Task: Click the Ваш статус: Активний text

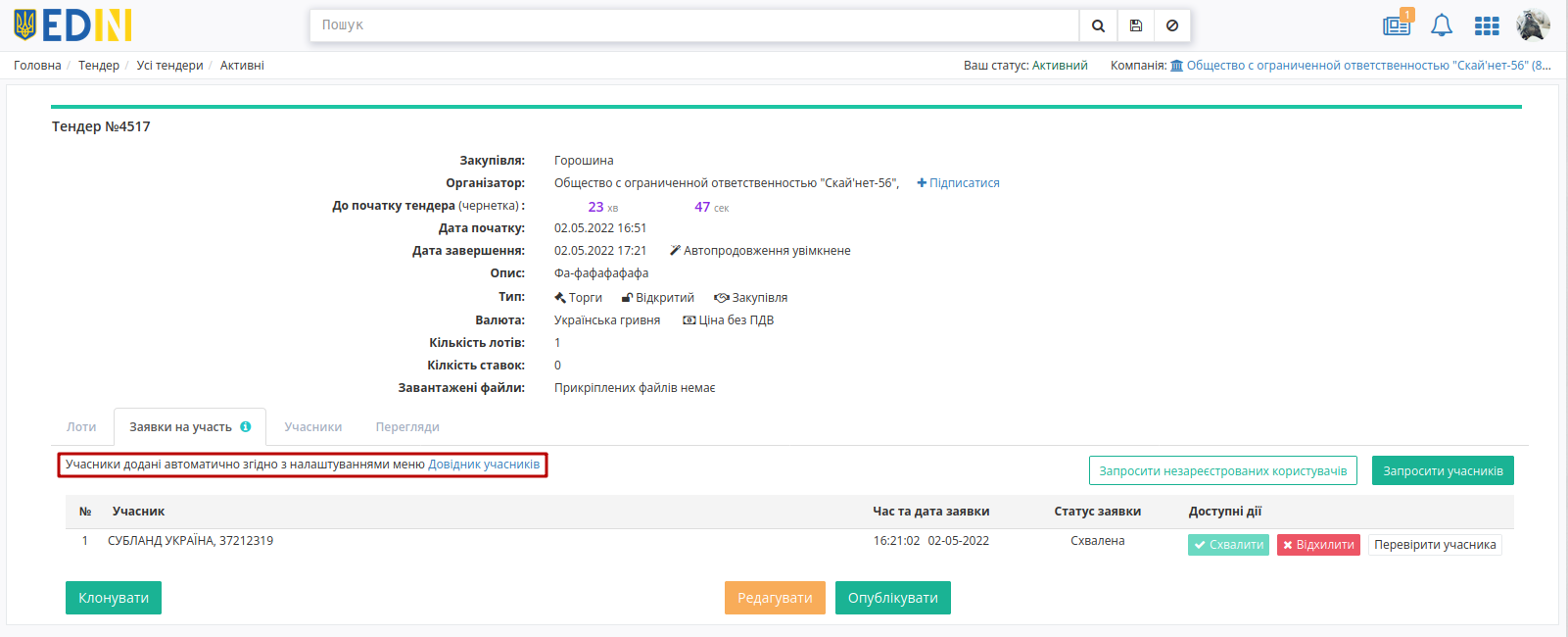Action: (1025, 66)
